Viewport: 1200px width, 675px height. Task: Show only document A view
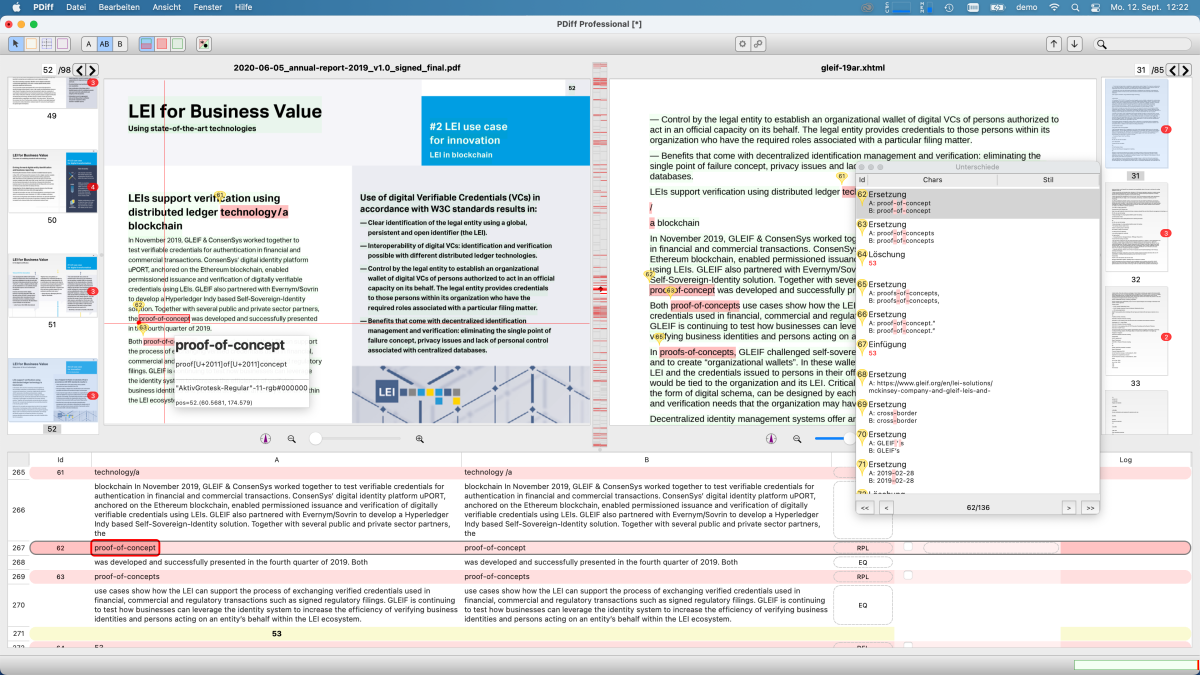point(89,44)
